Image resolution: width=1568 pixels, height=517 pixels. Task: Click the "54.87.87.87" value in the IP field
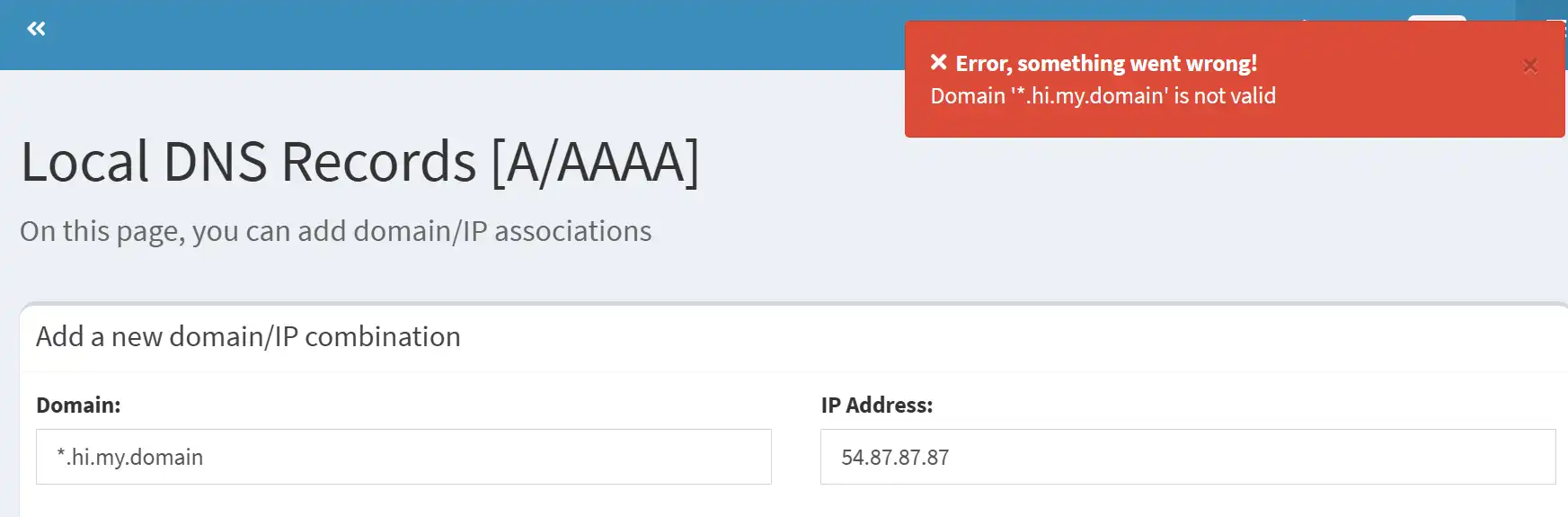(x=895, y=457)
